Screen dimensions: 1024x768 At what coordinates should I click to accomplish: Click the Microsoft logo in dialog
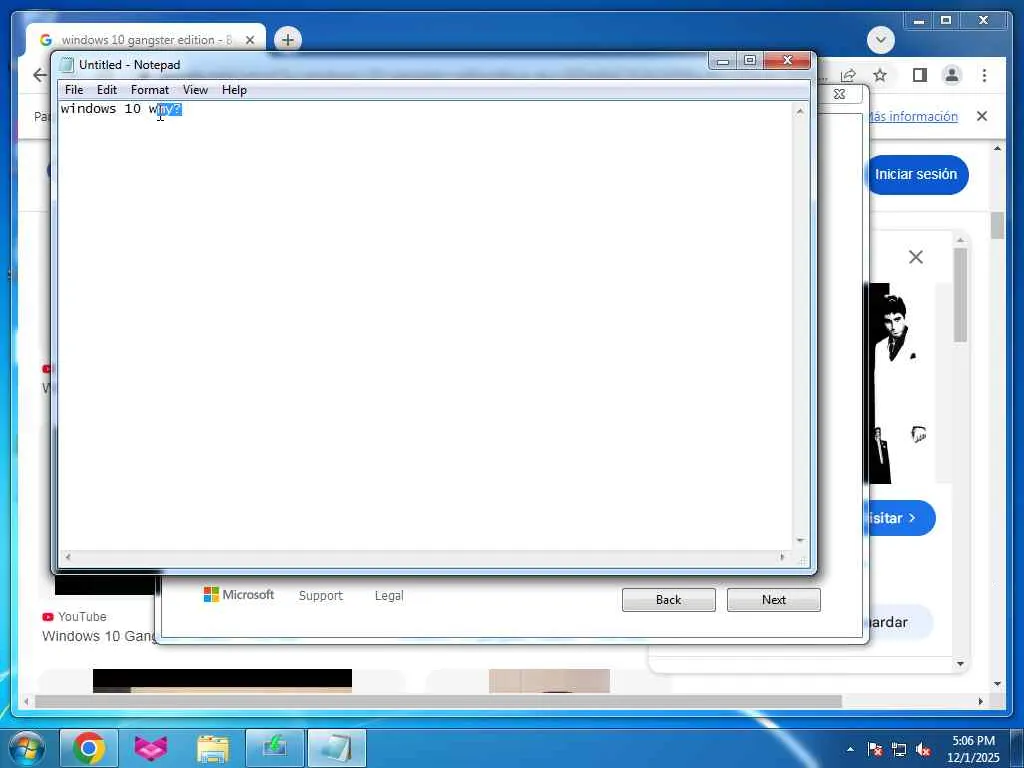click(239, 594)
